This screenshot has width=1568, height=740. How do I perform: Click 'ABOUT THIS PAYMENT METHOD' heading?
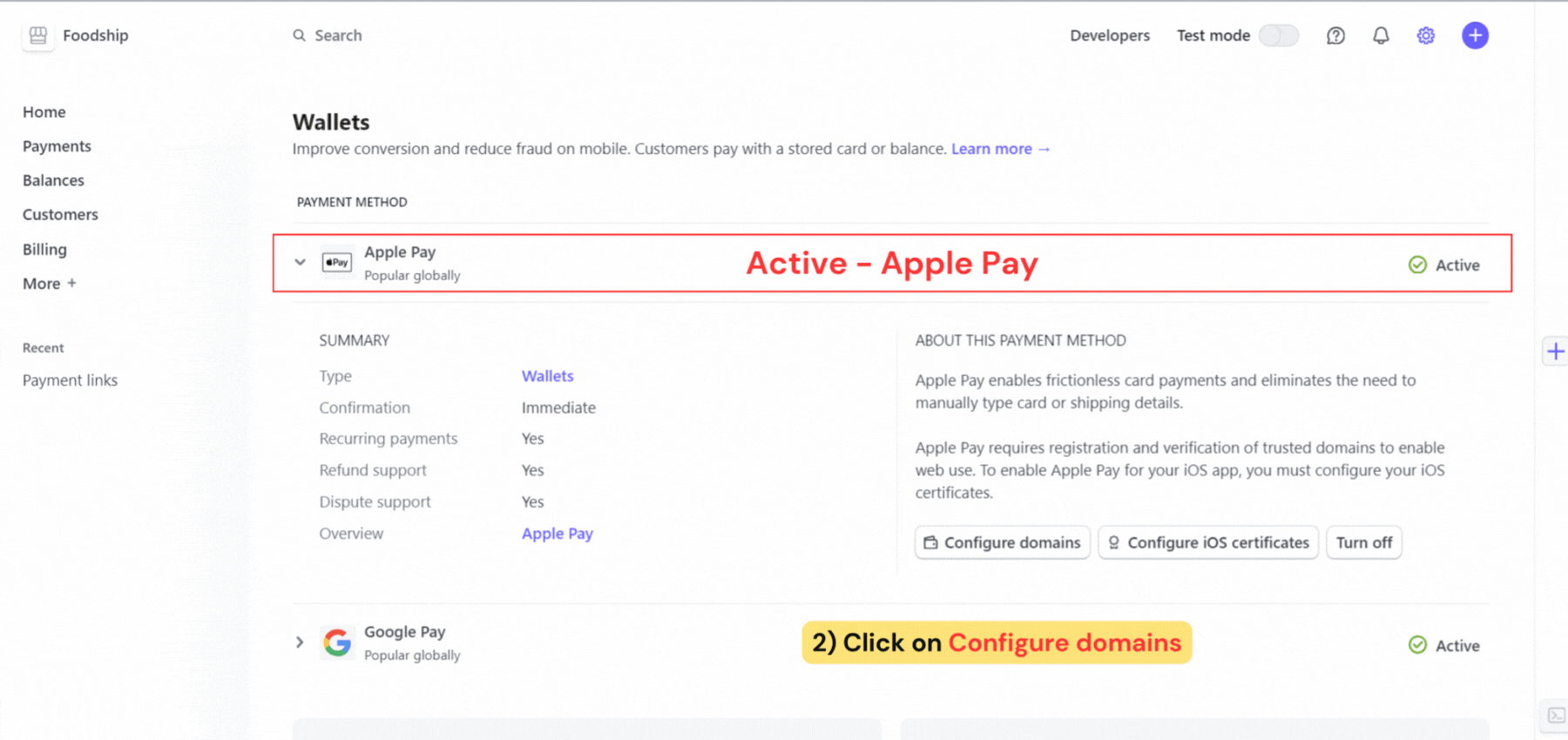pyautogui.click(x=1020, y=340)
